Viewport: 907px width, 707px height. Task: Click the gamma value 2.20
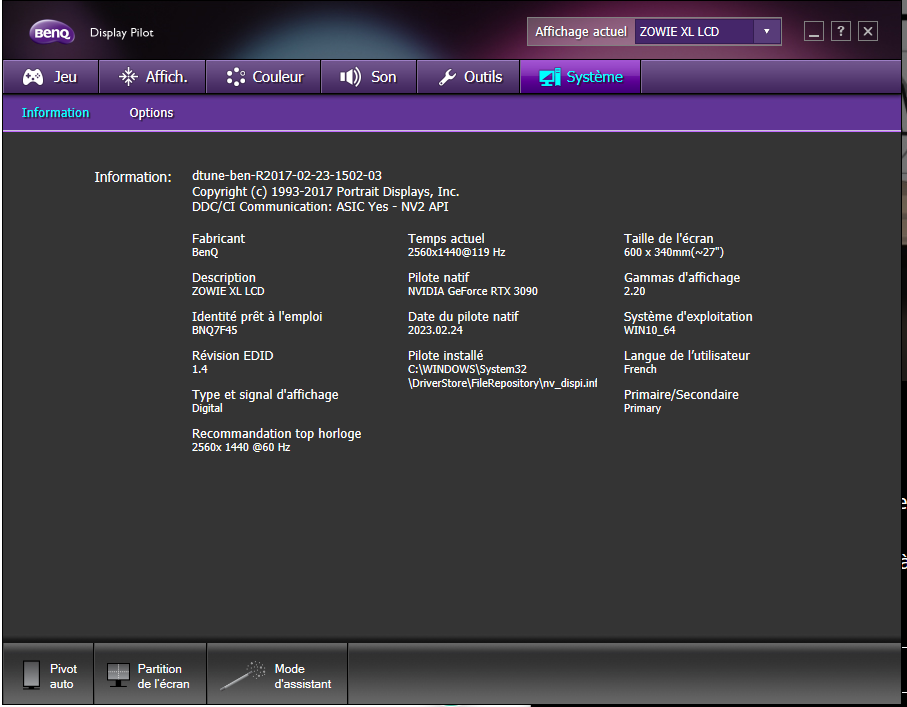pyautogui.click(x=635, y=291)
